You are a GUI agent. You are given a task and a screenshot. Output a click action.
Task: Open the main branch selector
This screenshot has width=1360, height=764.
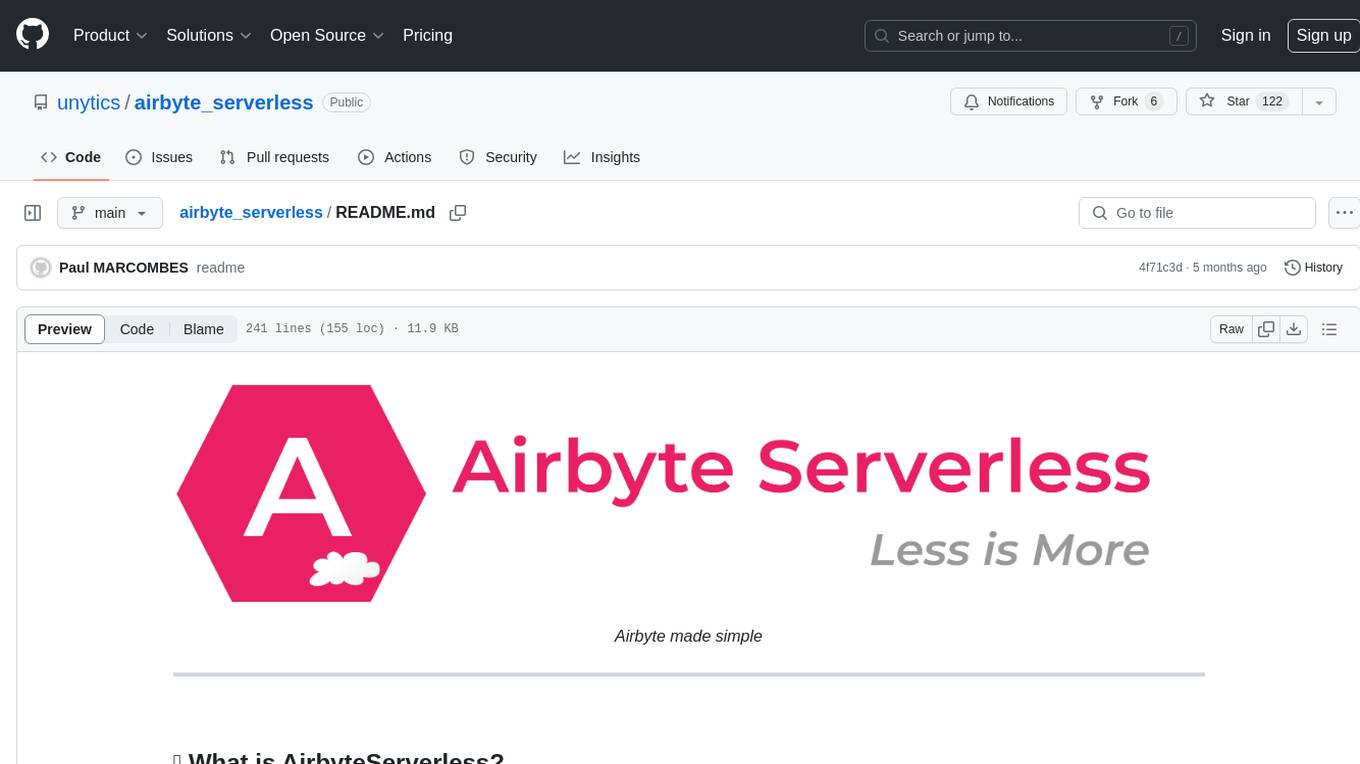(109, 213)
